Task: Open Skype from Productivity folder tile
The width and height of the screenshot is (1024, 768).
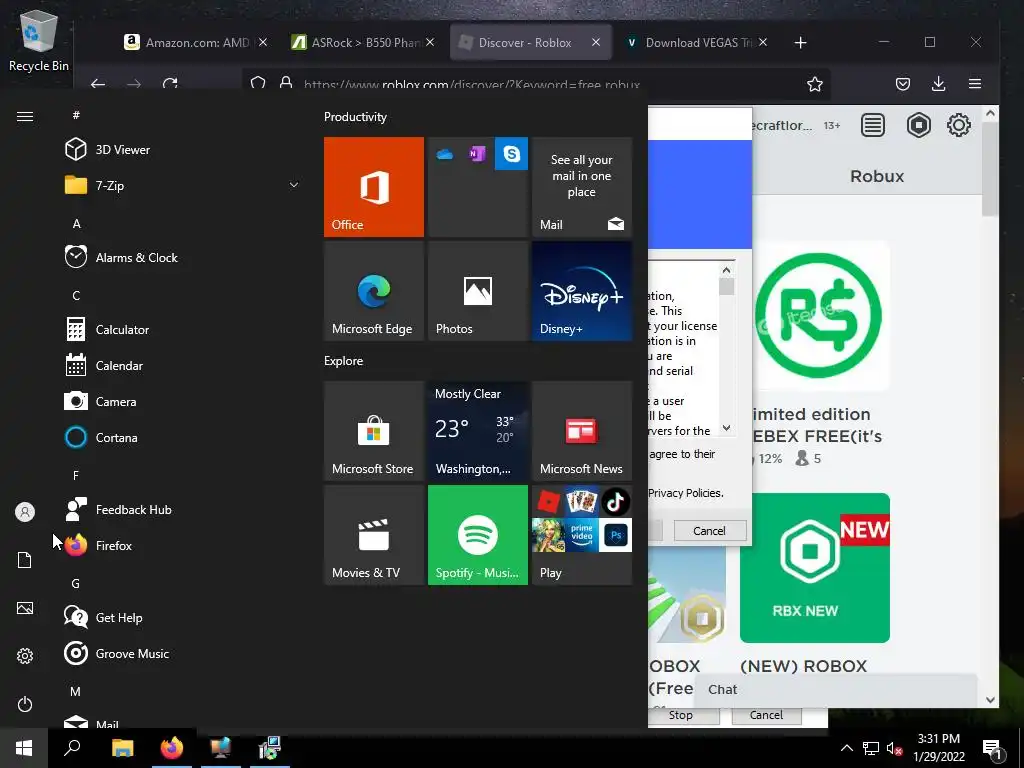Action: (x=511, y=153)
